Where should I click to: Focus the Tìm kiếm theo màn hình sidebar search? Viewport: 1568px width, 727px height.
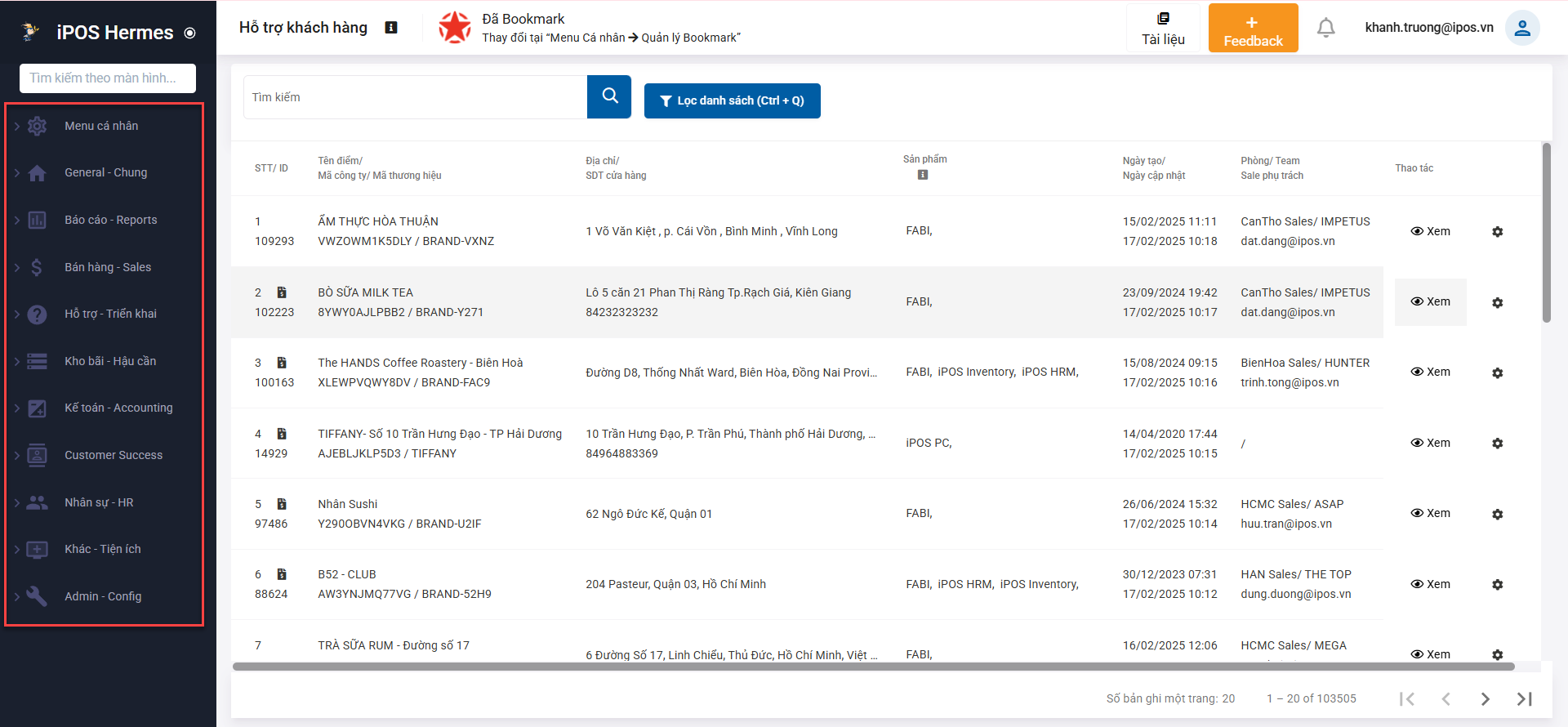click(x=108, y=78)
